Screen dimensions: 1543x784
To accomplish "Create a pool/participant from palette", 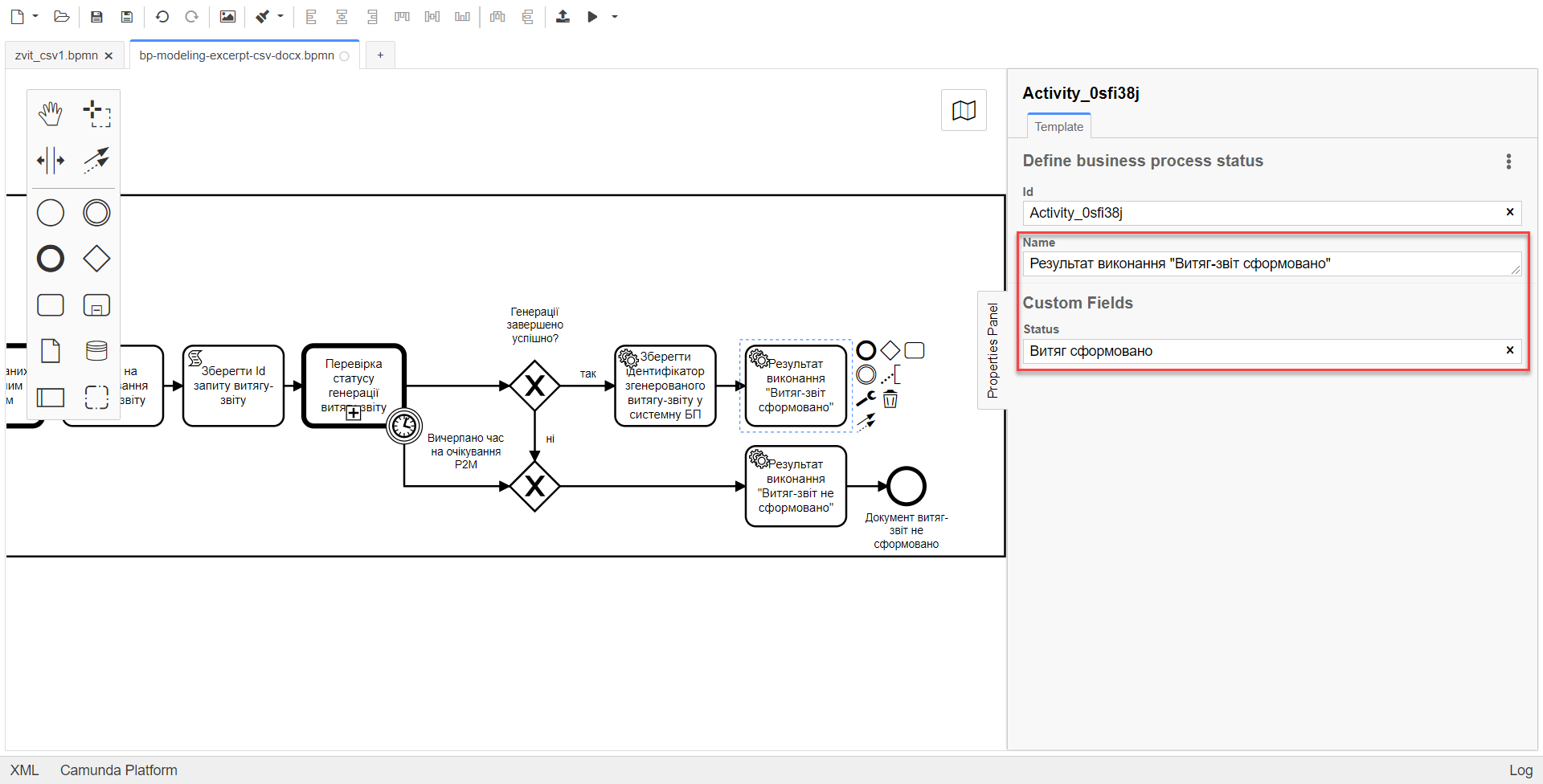I will 51,397.
